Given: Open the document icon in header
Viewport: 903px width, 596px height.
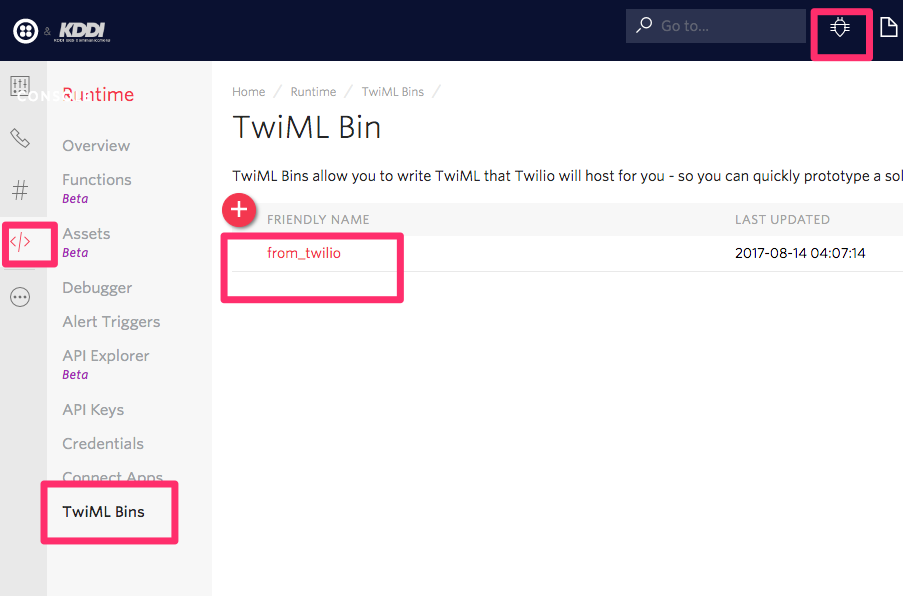Looking at the screenshot, I should point(889,26).
